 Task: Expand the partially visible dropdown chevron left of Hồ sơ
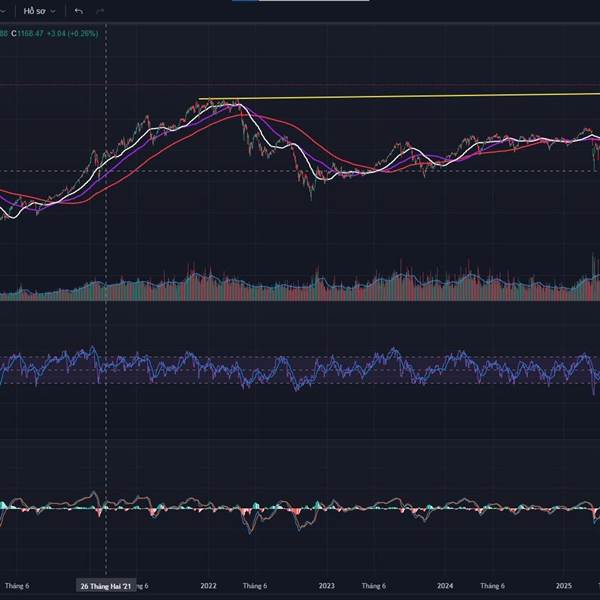point(3,11)
